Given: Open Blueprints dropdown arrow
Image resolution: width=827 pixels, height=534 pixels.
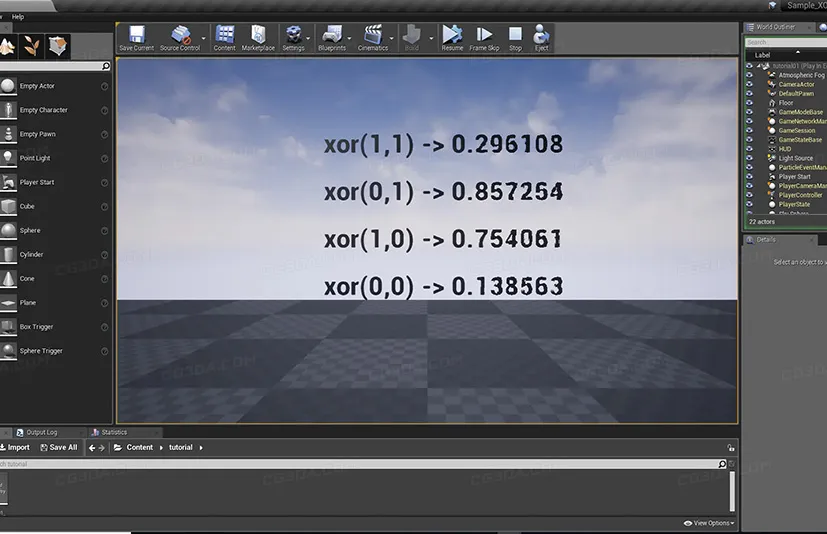Looking at the screenshot, I should [349, 39].
